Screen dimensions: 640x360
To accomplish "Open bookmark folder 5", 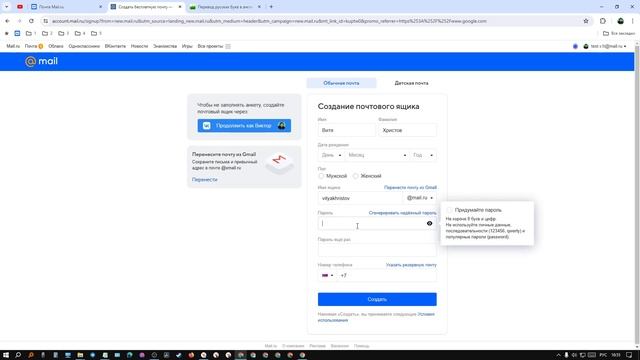I will point(96,33).
